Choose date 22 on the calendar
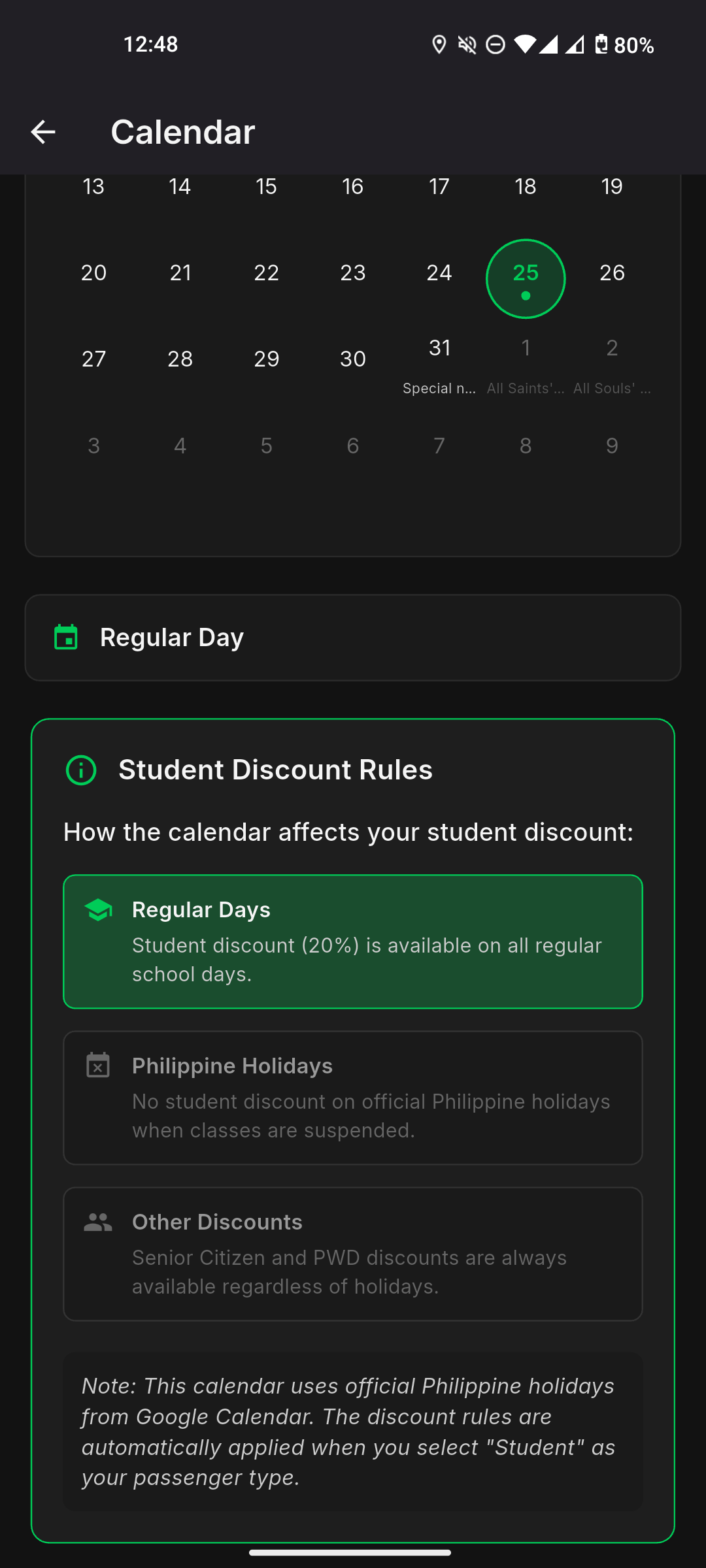The height and width of the screenshot is (1568, 706). tap(267, 272)
